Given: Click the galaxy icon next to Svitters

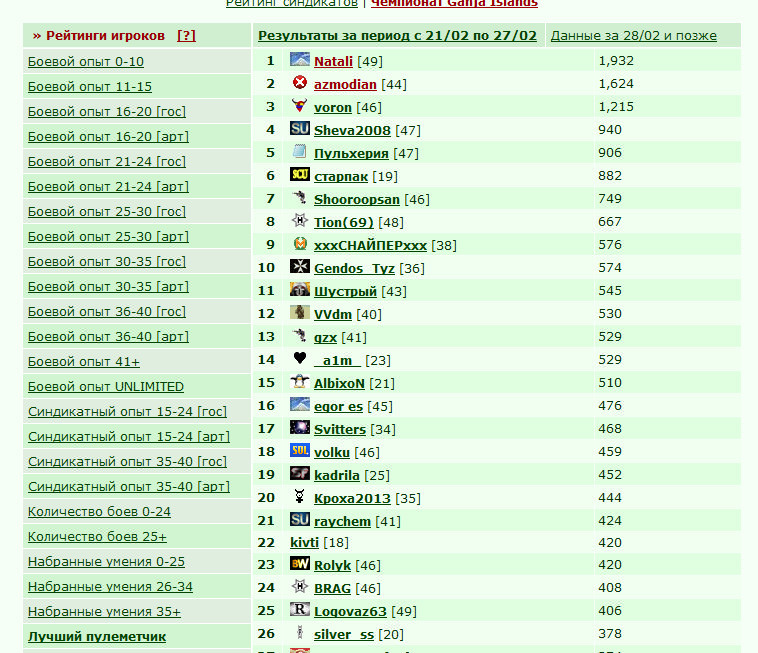Looking at the screenshot, I should (300, 427).
